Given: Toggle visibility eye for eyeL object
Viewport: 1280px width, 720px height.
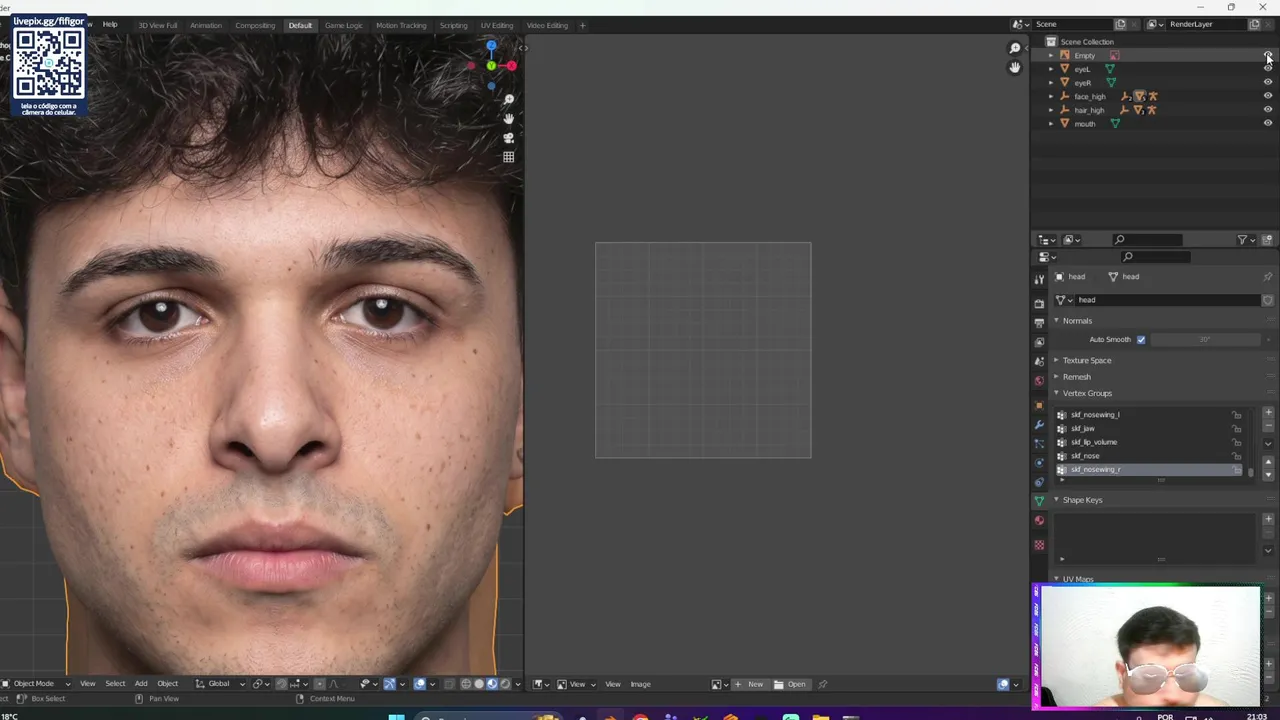Looking at the screenshot, I should pyautogui.click(x=1268, y=69).
